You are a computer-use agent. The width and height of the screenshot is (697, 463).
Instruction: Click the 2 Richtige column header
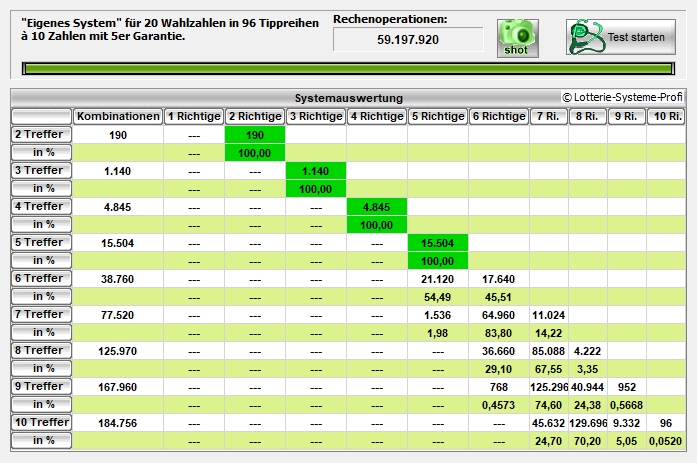point(255,116)
